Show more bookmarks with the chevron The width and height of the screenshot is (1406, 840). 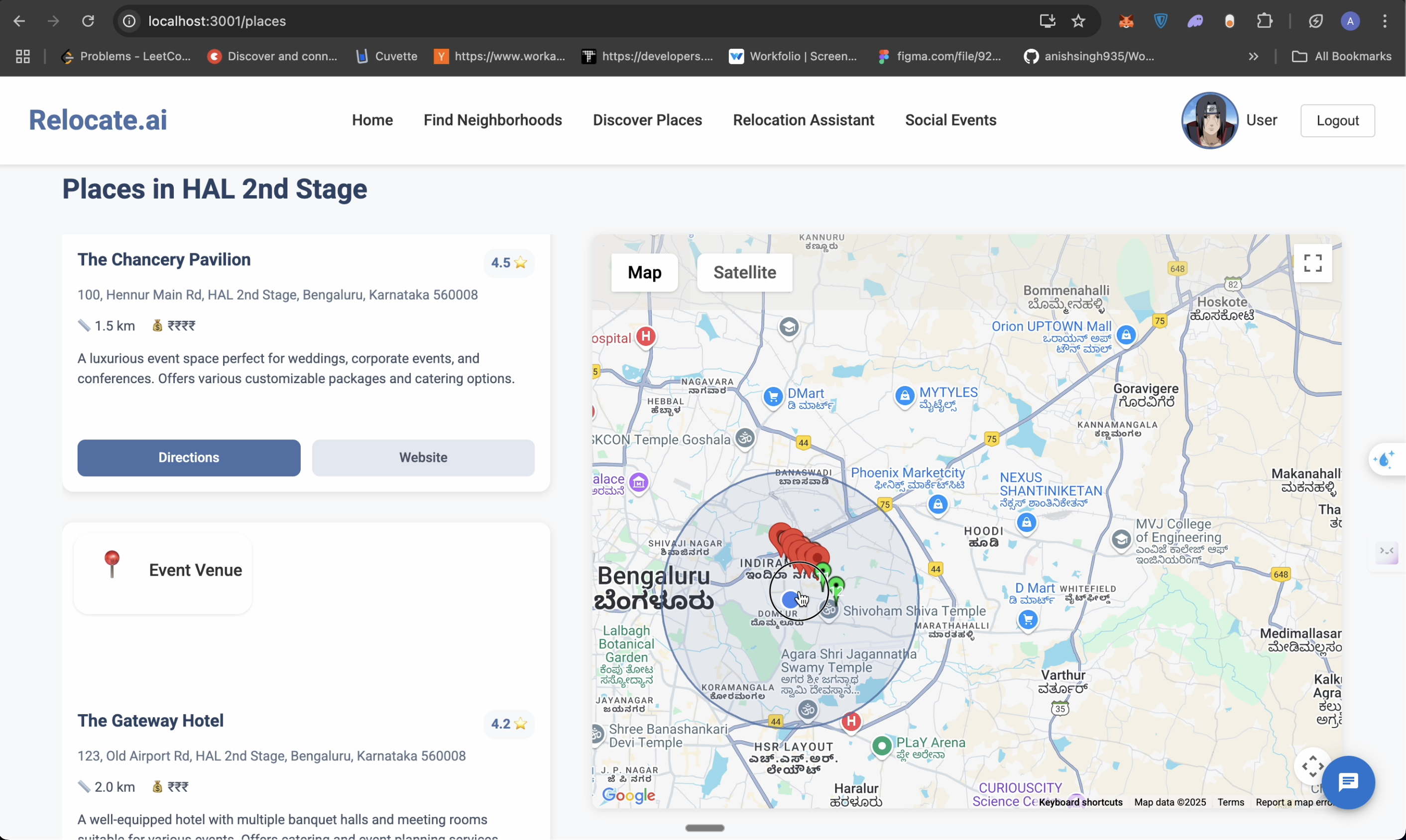(x=1254, y=56)
